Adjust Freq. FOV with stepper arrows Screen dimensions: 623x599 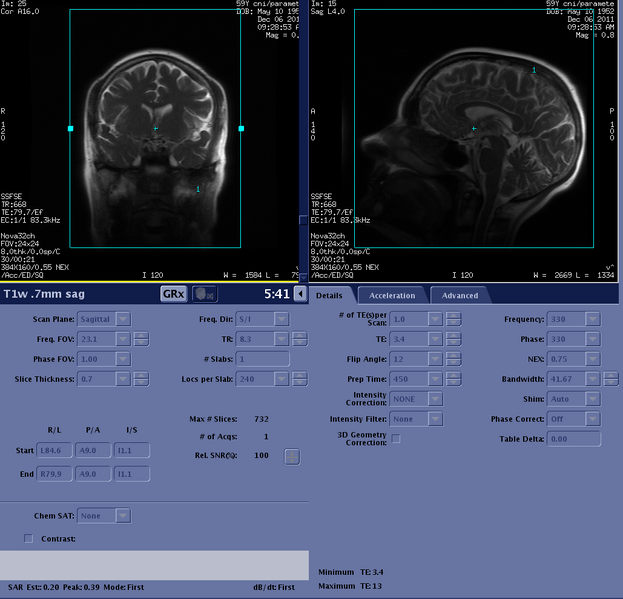pyautogui.click(x=141, y=339)
